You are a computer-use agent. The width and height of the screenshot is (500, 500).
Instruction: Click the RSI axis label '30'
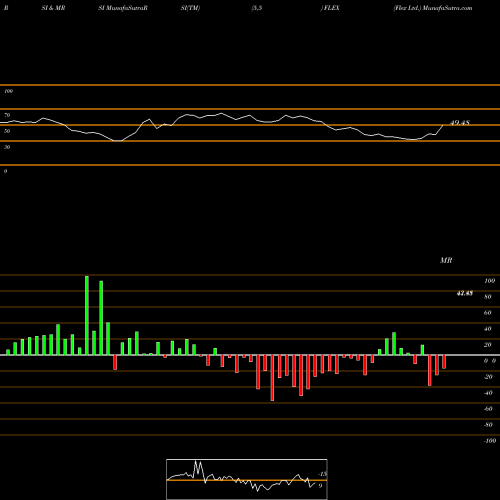7,147
